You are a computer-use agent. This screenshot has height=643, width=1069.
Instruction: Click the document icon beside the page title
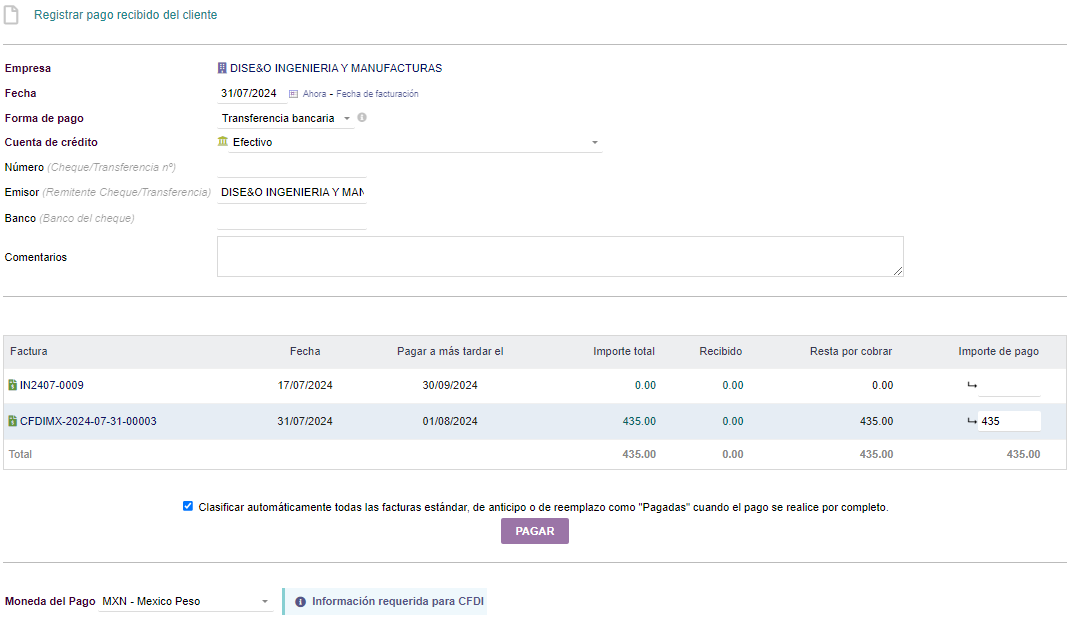tap(12, 15)
